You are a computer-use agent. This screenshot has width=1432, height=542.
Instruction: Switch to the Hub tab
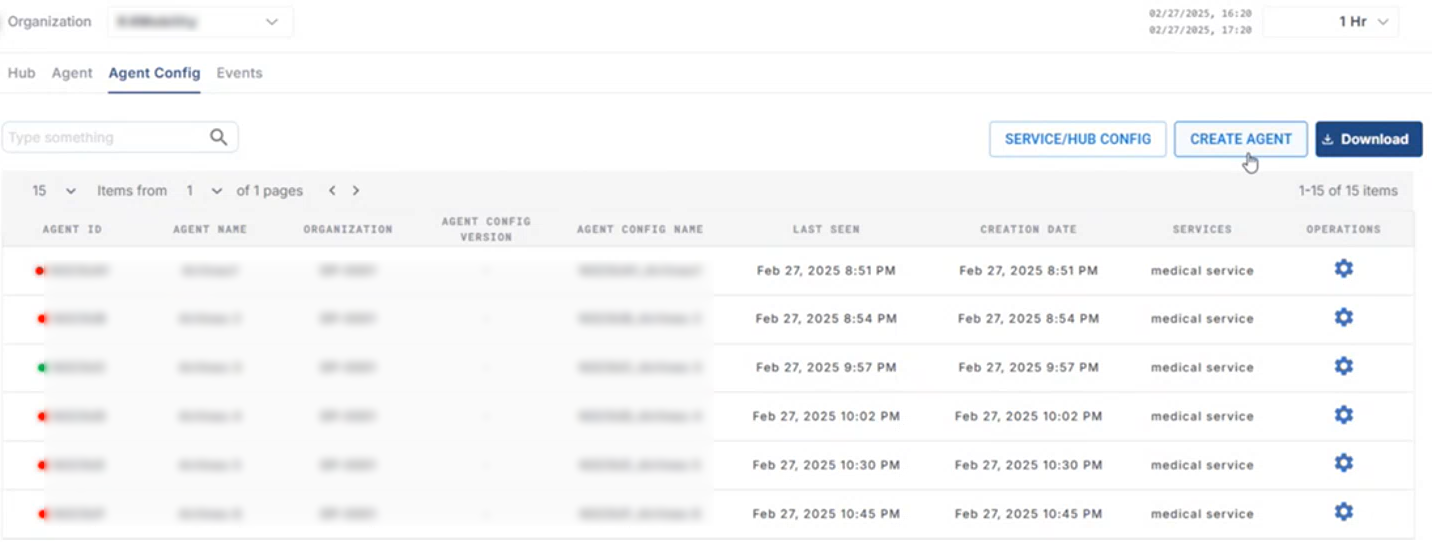21,73
